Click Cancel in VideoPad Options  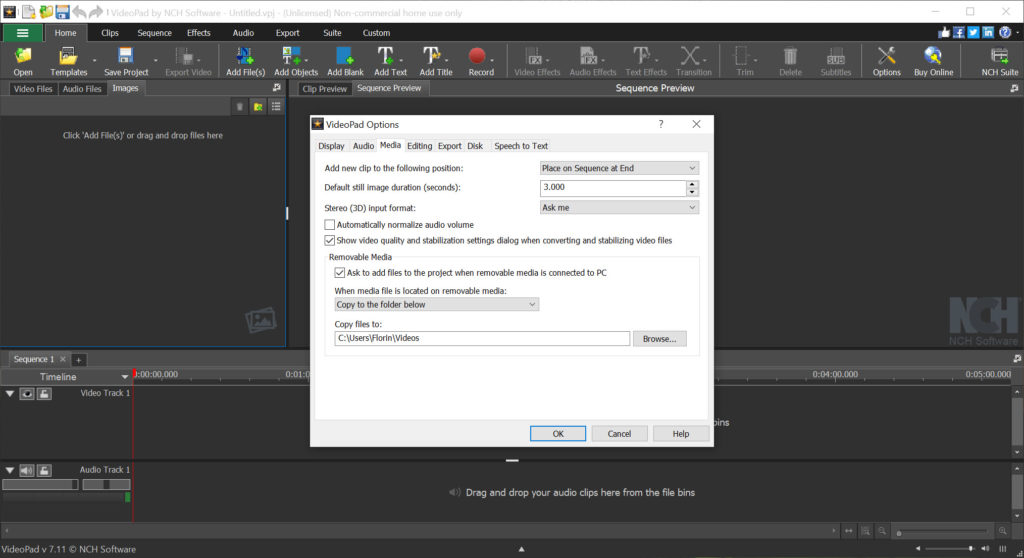(x=619, y=433)
